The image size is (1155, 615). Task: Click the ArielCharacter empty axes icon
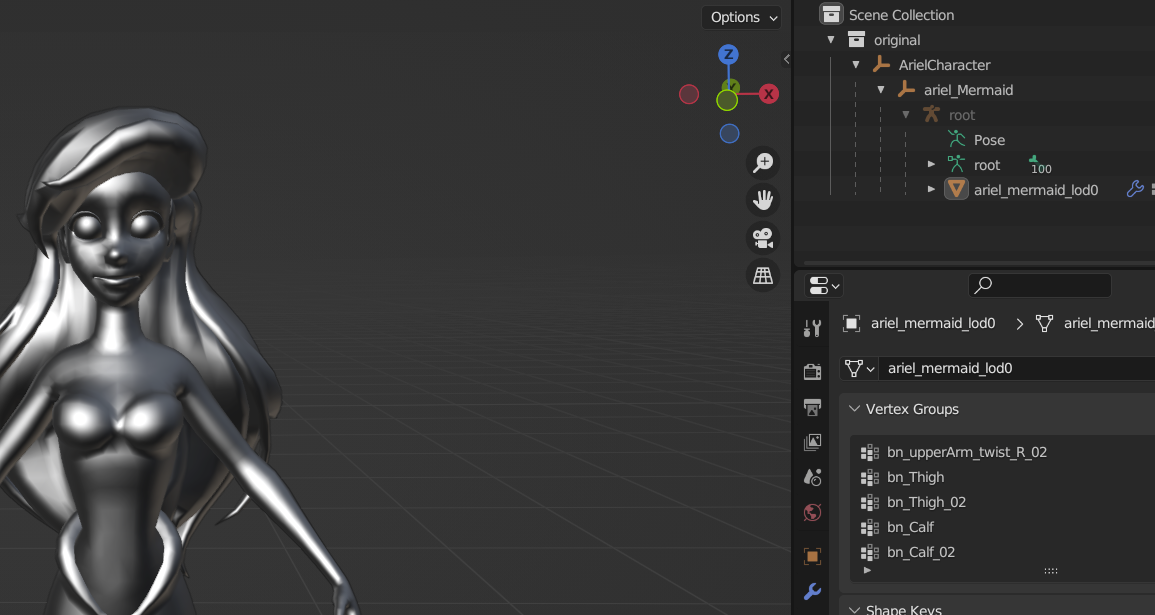tap(881, 64)
